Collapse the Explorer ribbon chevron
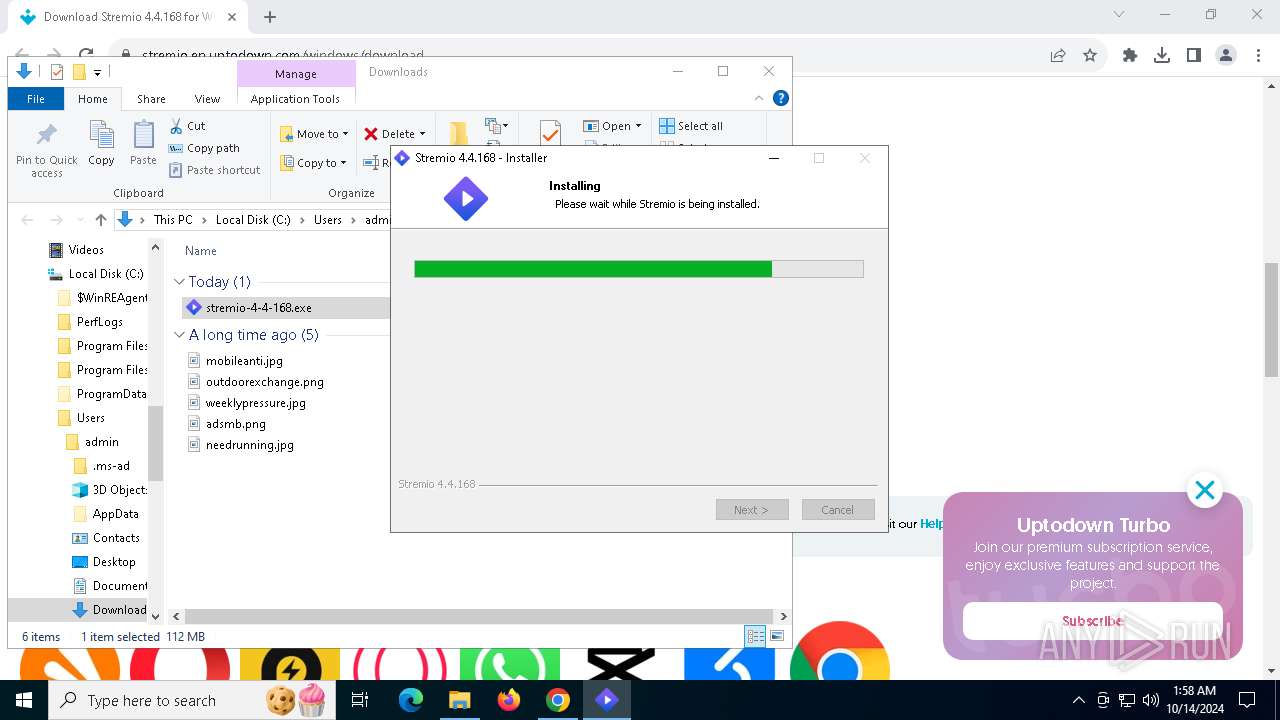 tap(759, 98)
